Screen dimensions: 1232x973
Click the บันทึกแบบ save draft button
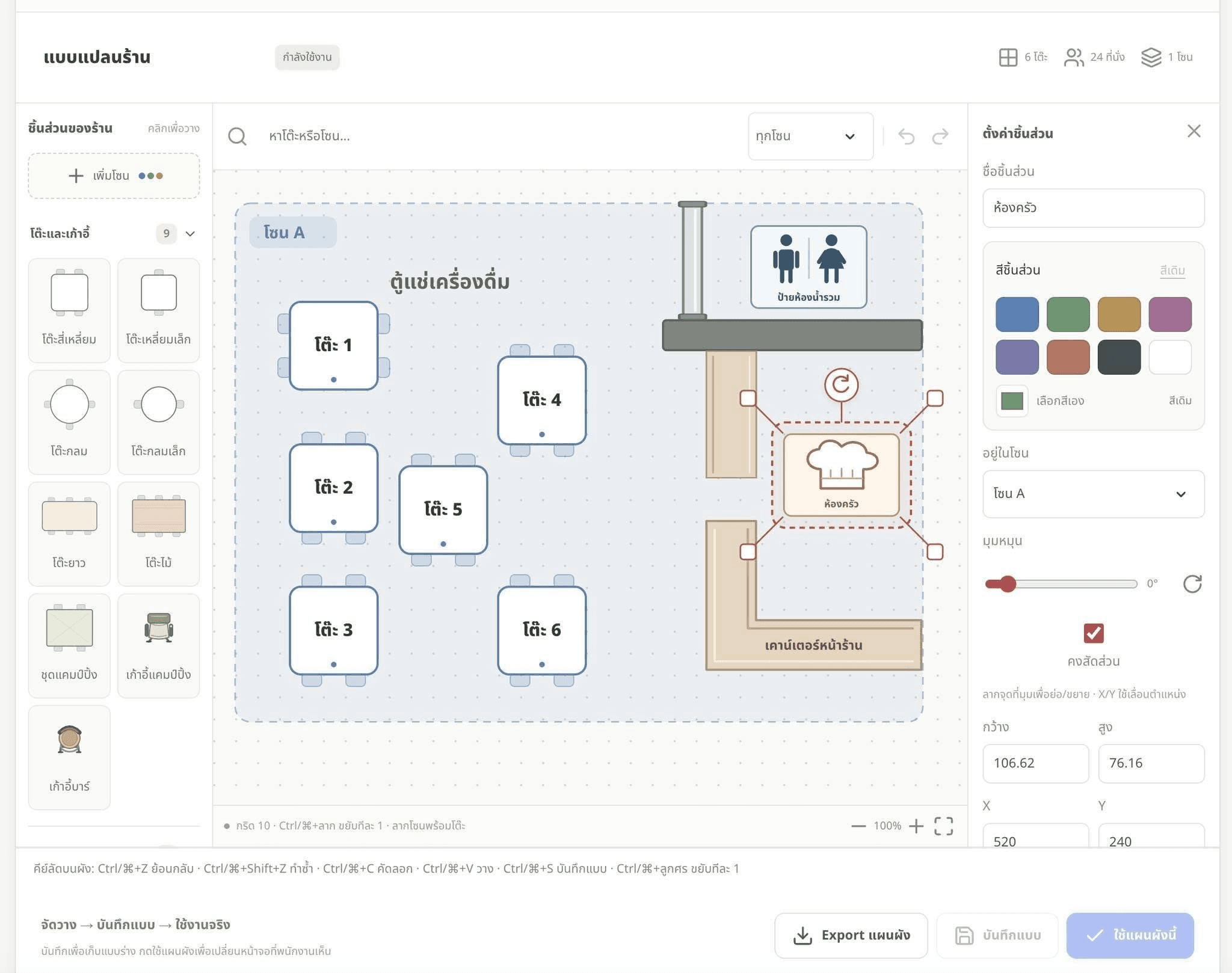click(997, 935)
